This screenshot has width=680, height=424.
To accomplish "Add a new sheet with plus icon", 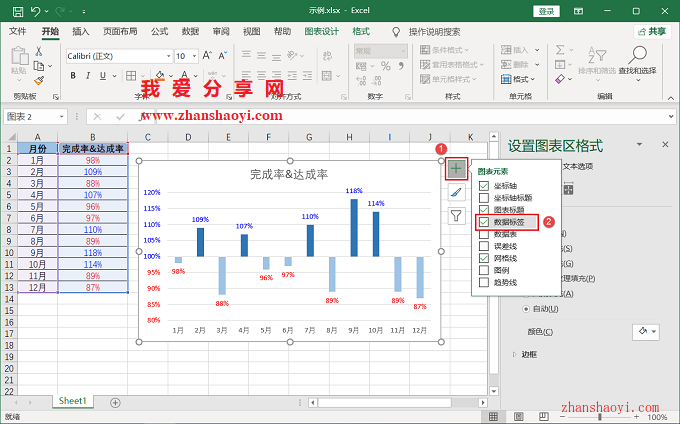I will coord(115,403).
